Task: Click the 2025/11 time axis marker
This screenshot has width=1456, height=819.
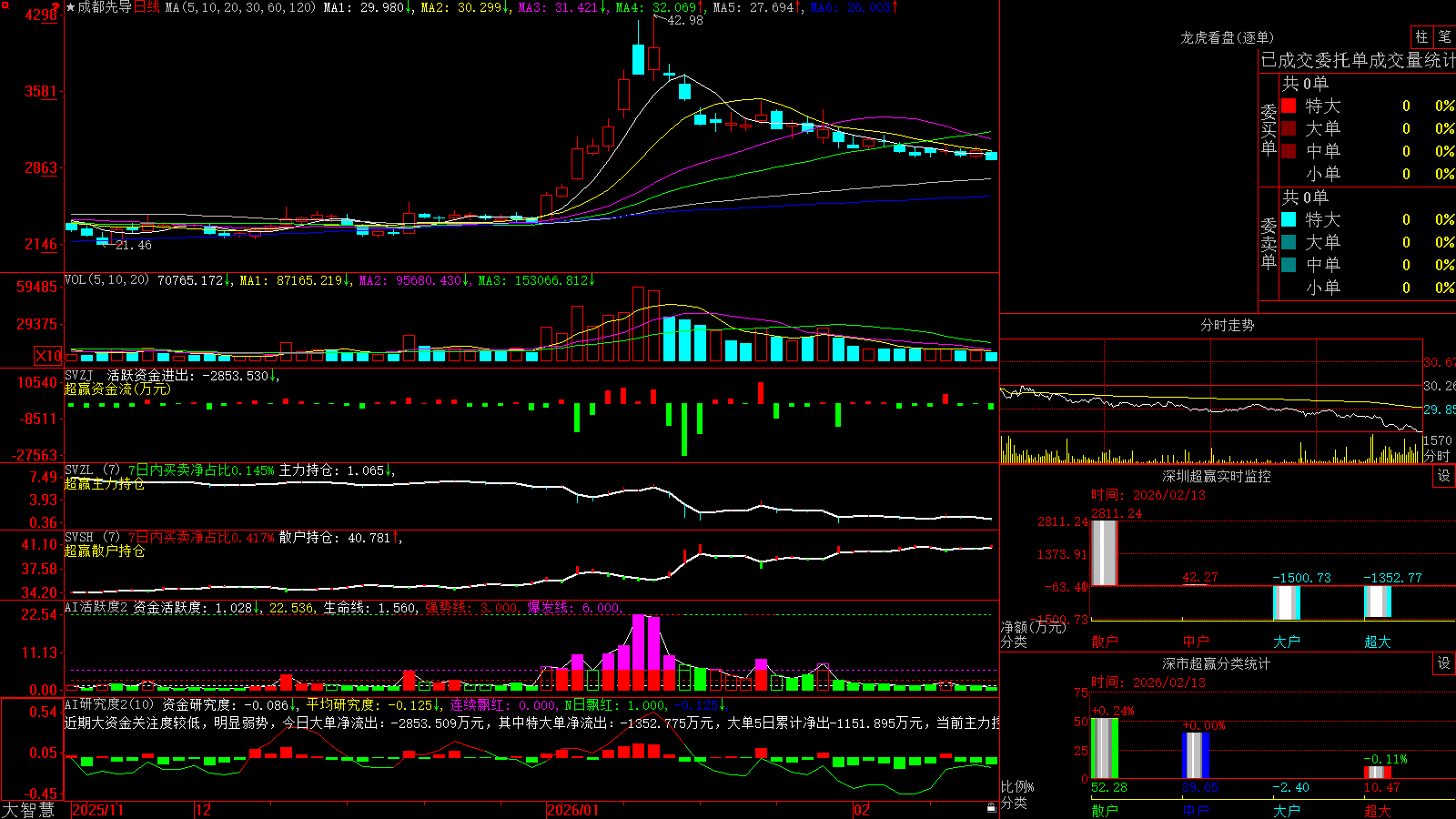Action: (x=97, y=810)
